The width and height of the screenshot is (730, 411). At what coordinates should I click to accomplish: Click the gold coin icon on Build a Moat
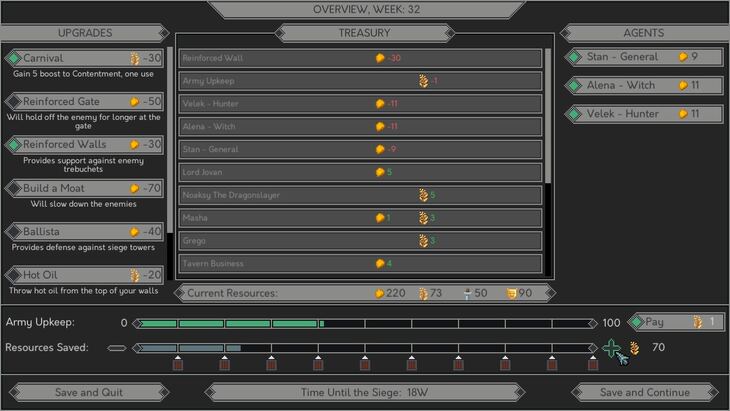point(134,188)
